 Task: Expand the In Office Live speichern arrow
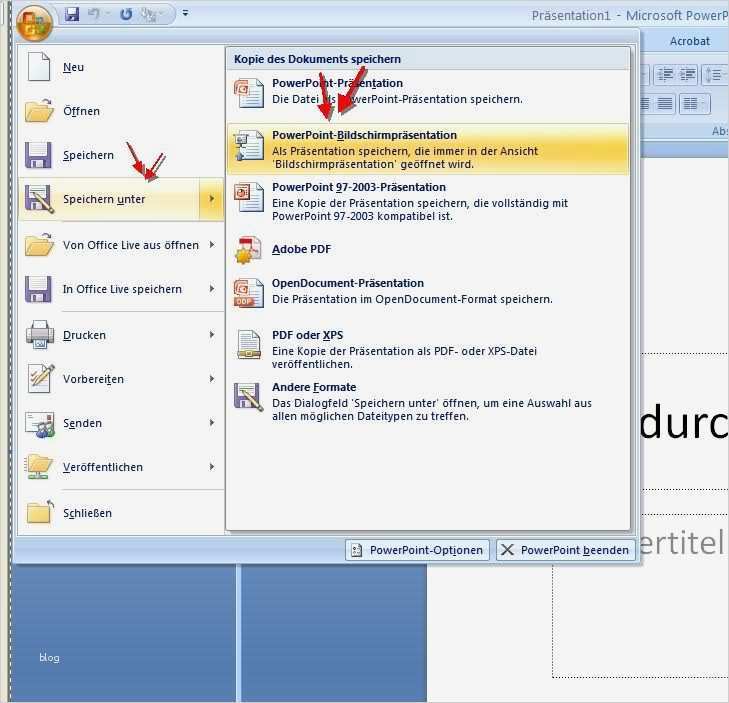pyautogui.click(x=212, y=289)
